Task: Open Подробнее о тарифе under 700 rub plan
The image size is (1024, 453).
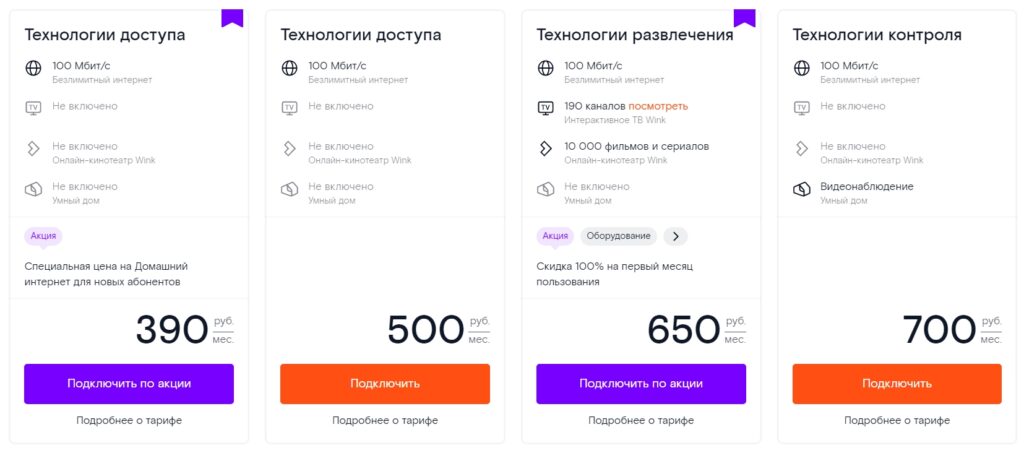Action: click(897, 420)
